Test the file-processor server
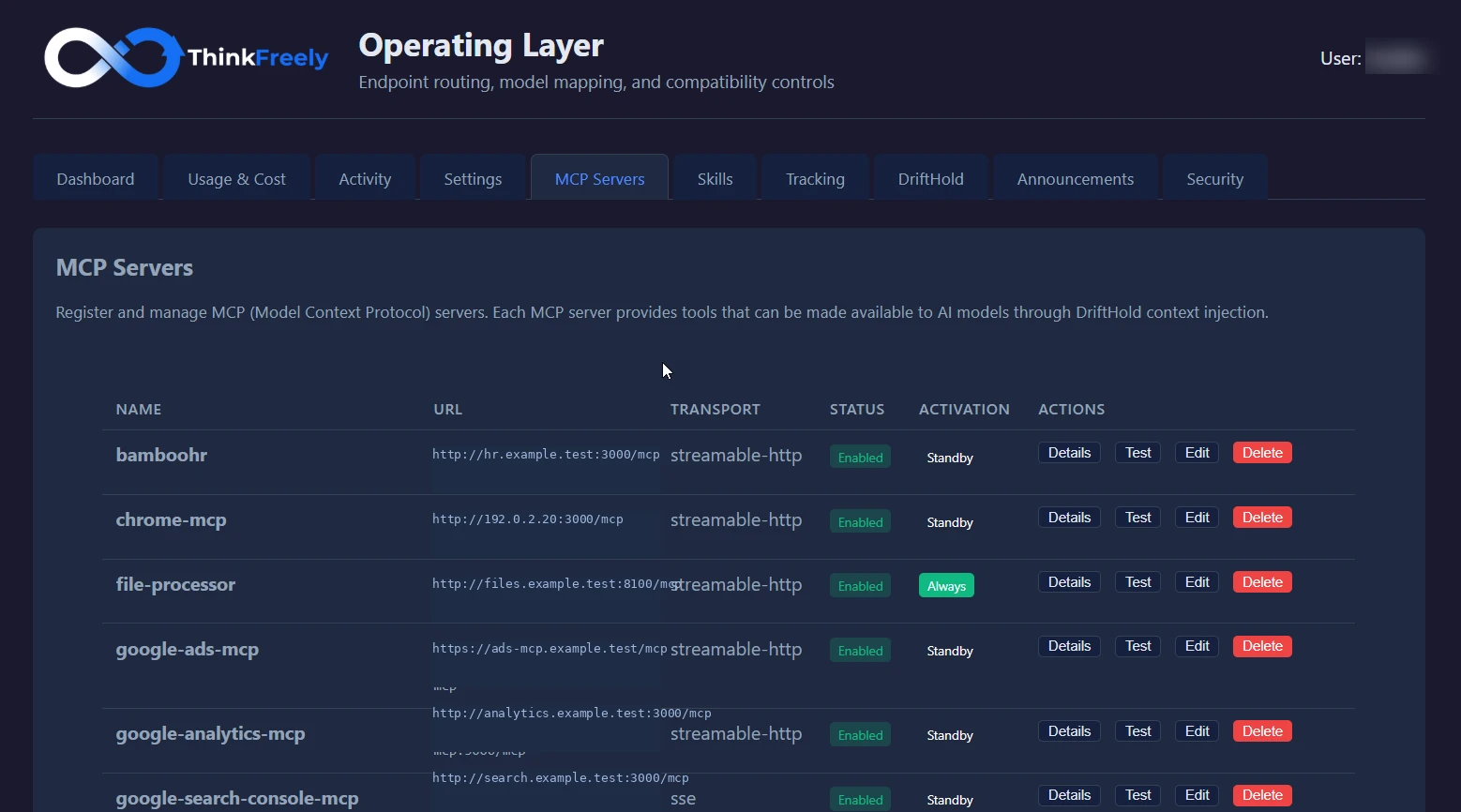This screenshot has width=1461, height=812. (1138, 582)
